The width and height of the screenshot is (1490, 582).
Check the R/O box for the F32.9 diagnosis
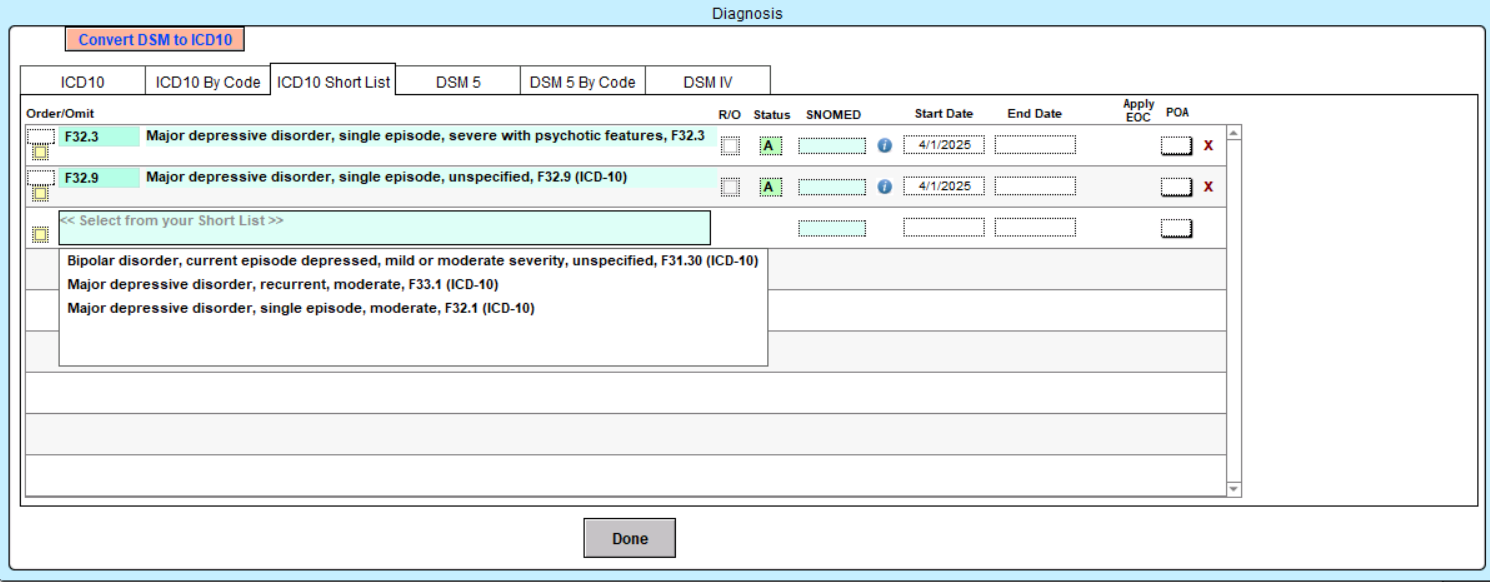pos(729,186)
